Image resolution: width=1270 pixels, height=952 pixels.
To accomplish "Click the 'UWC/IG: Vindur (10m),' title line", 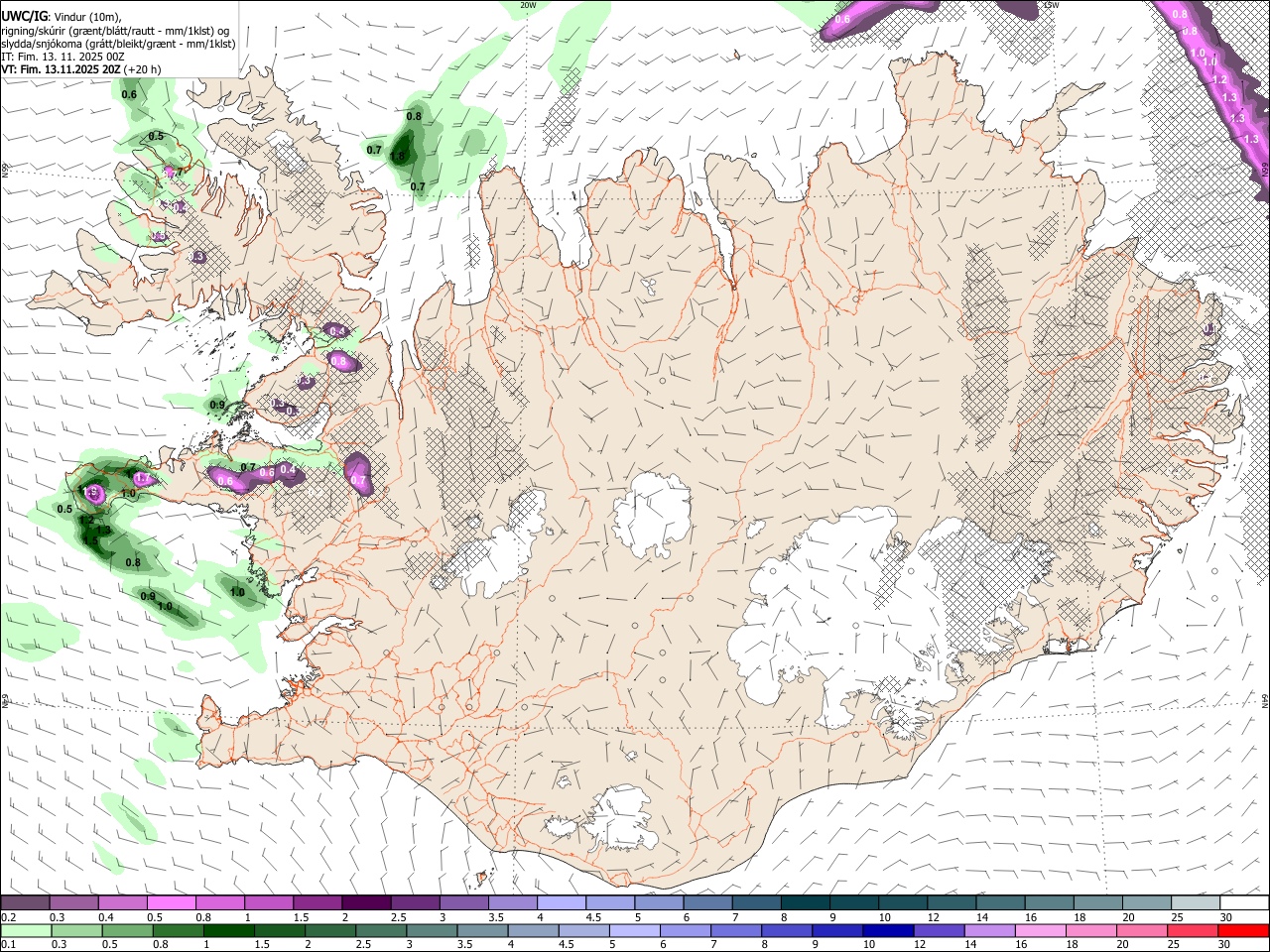I will (x=62, y=16).
